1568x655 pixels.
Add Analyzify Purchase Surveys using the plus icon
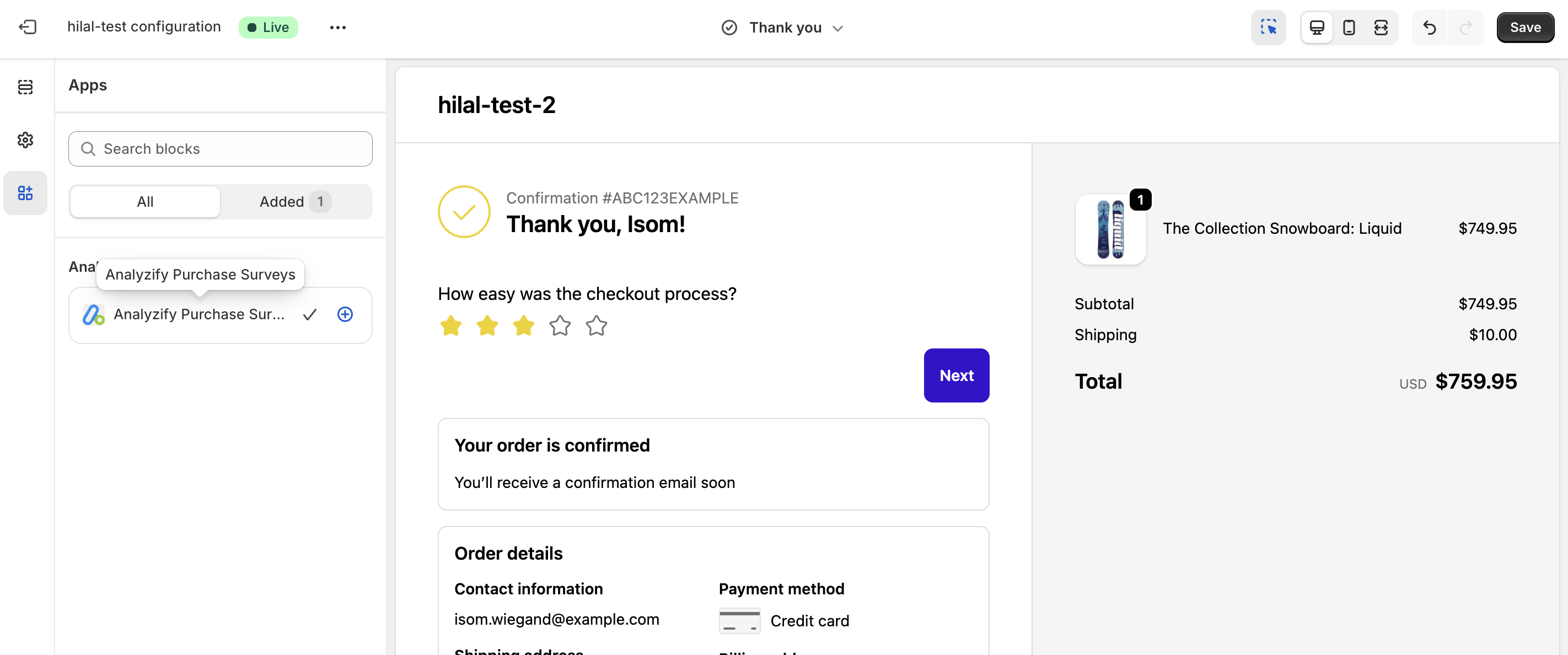click(345, 315)
